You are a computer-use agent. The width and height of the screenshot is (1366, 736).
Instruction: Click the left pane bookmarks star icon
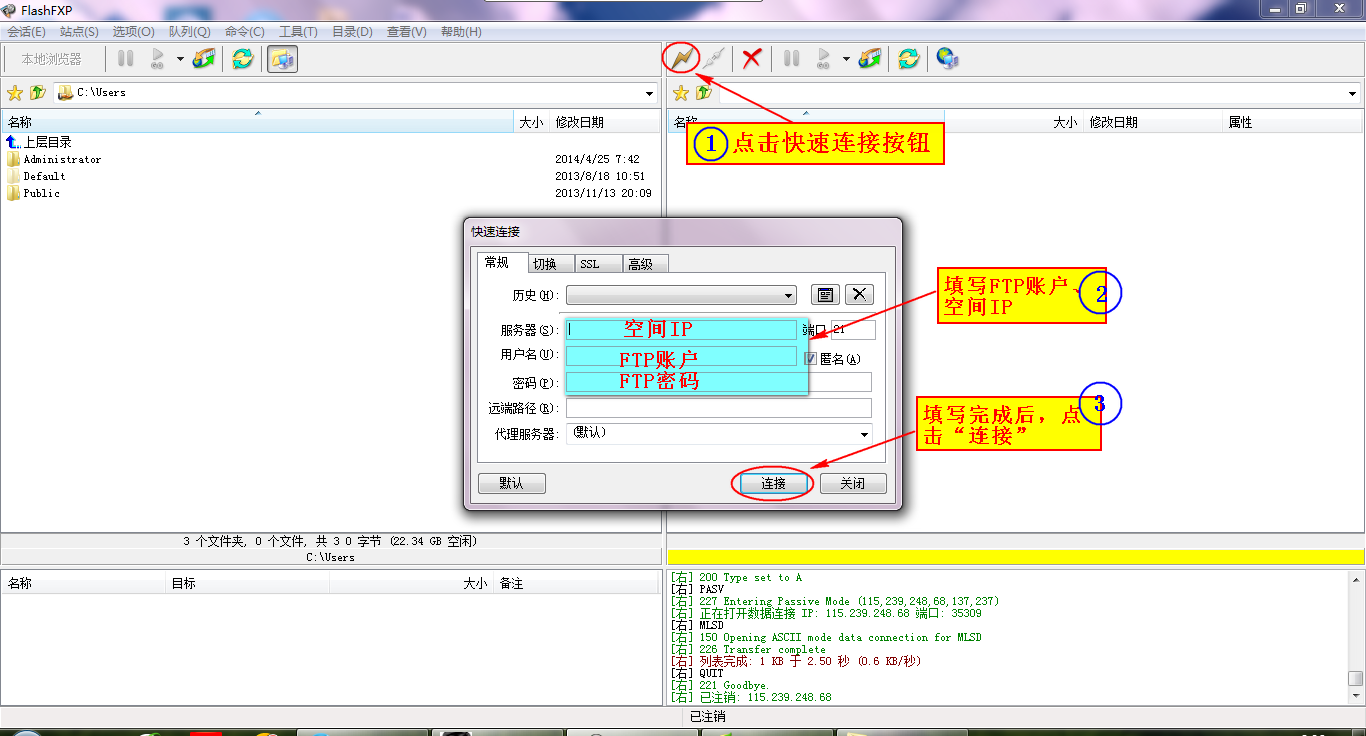point(15,93)
